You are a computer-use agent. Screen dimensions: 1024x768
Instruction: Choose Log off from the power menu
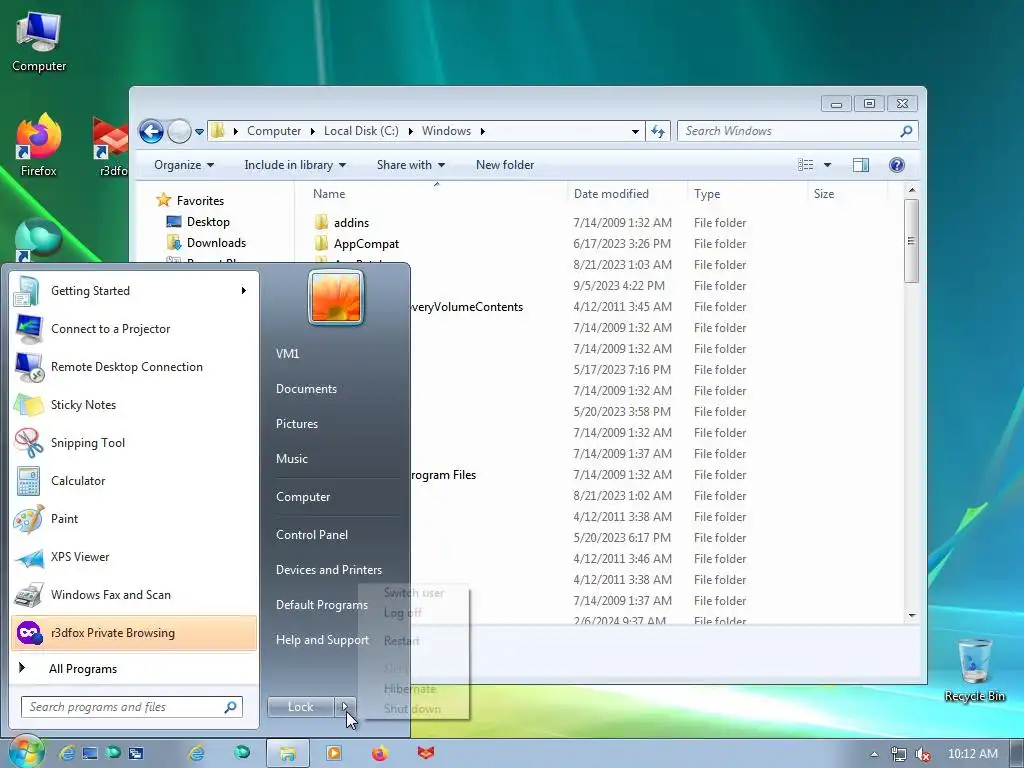403,613
